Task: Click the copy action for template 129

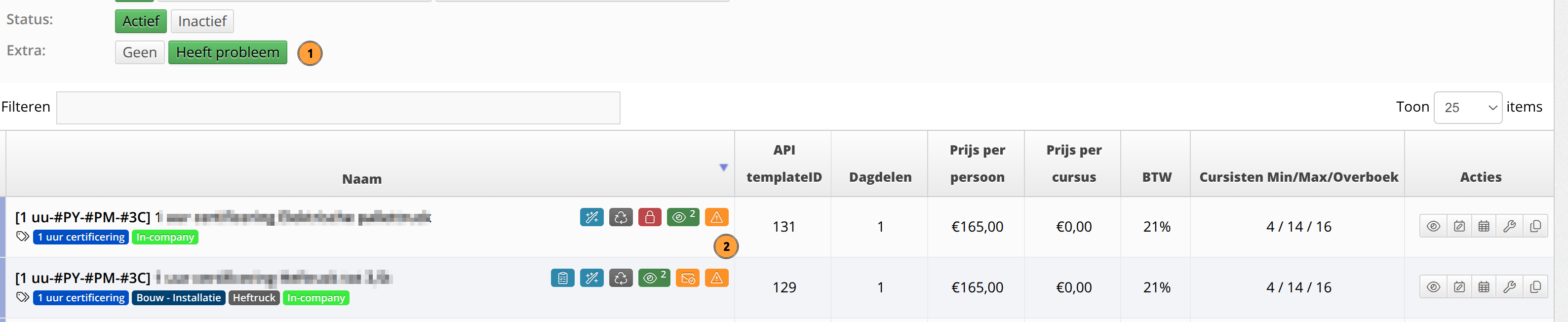Action: point(1535,287)
